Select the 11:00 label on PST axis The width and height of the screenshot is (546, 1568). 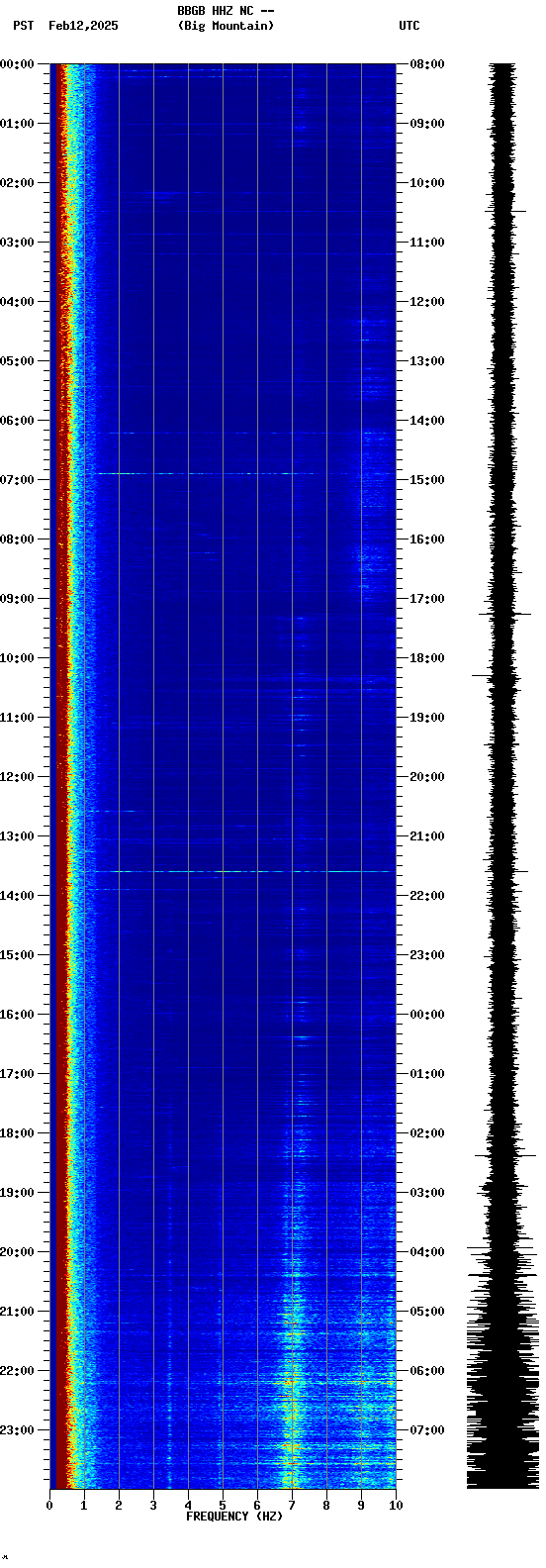click(x=18, y=718)
